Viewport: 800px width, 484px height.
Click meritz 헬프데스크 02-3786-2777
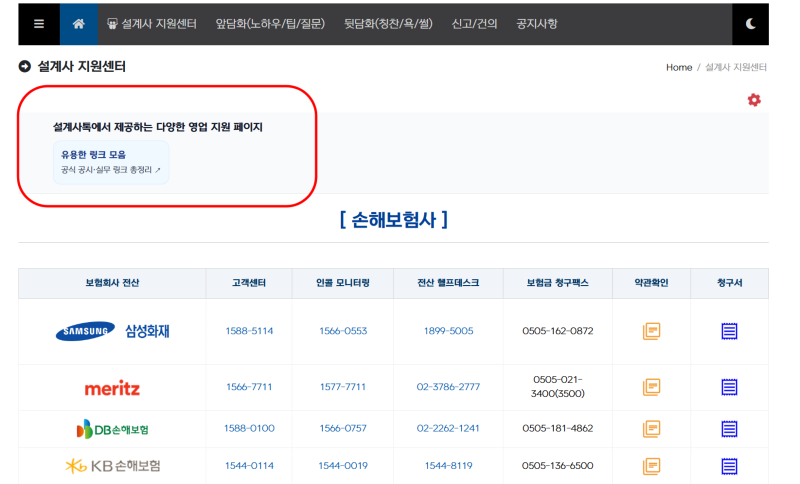[448, 387]
